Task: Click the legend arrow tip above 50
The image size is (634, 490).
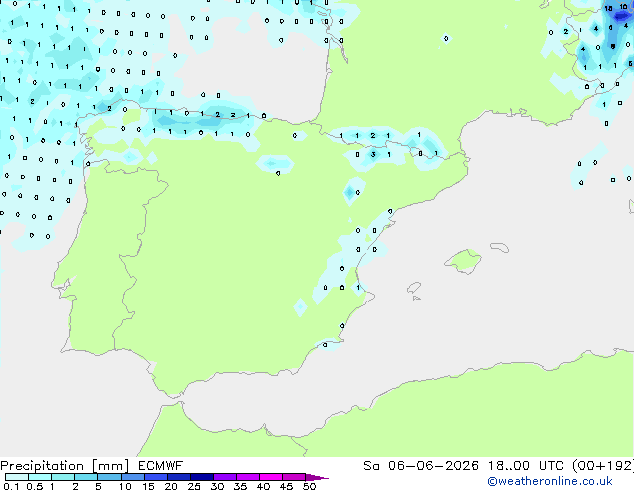Action: [x=317, y=477]
